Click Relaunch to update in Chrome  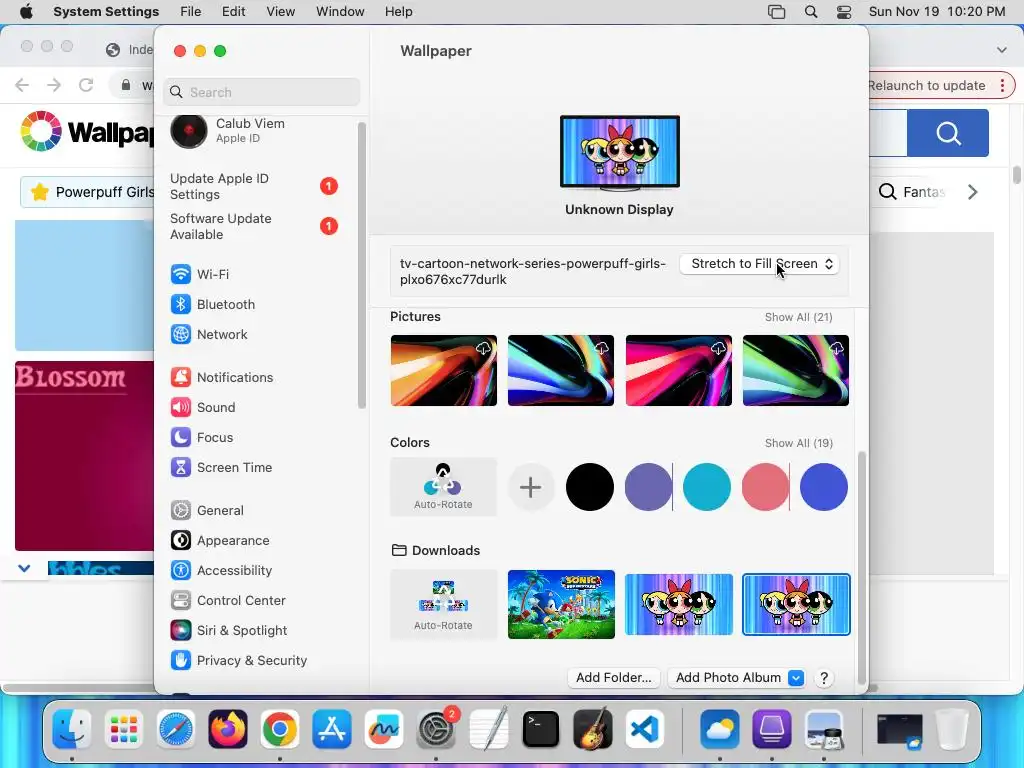(927, 86)
